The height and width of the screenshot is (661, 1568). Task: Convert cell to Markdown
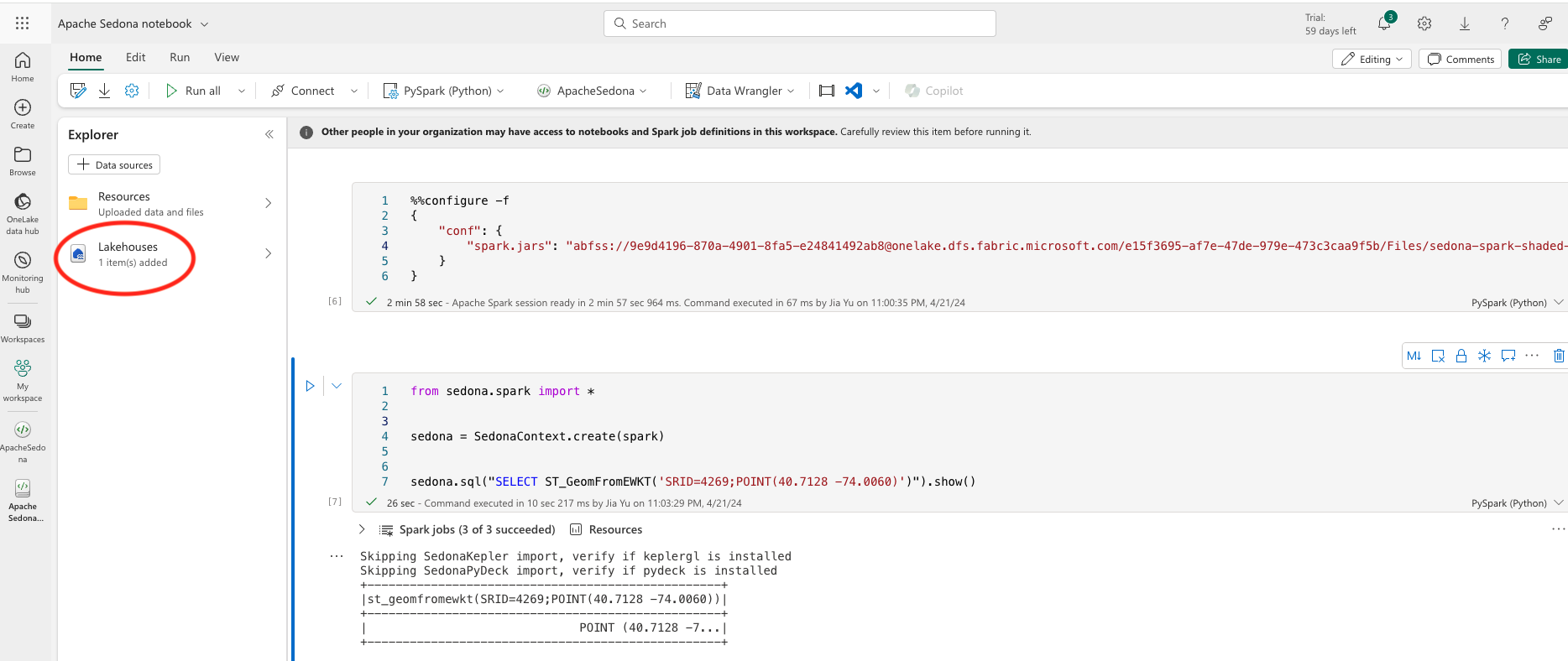[1414, 356]
